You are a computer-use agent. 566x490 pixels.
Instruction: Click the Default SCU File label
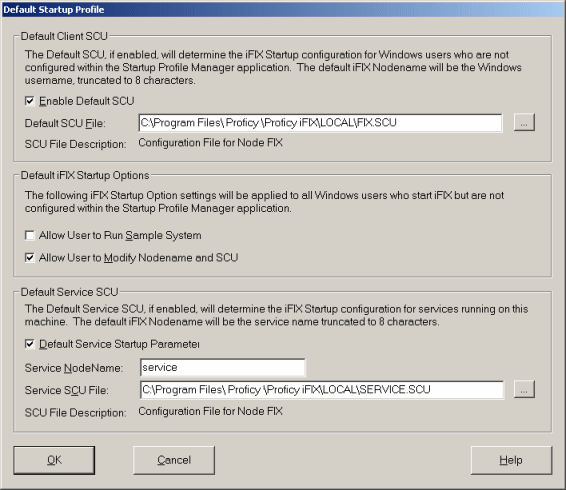point(65,123)
